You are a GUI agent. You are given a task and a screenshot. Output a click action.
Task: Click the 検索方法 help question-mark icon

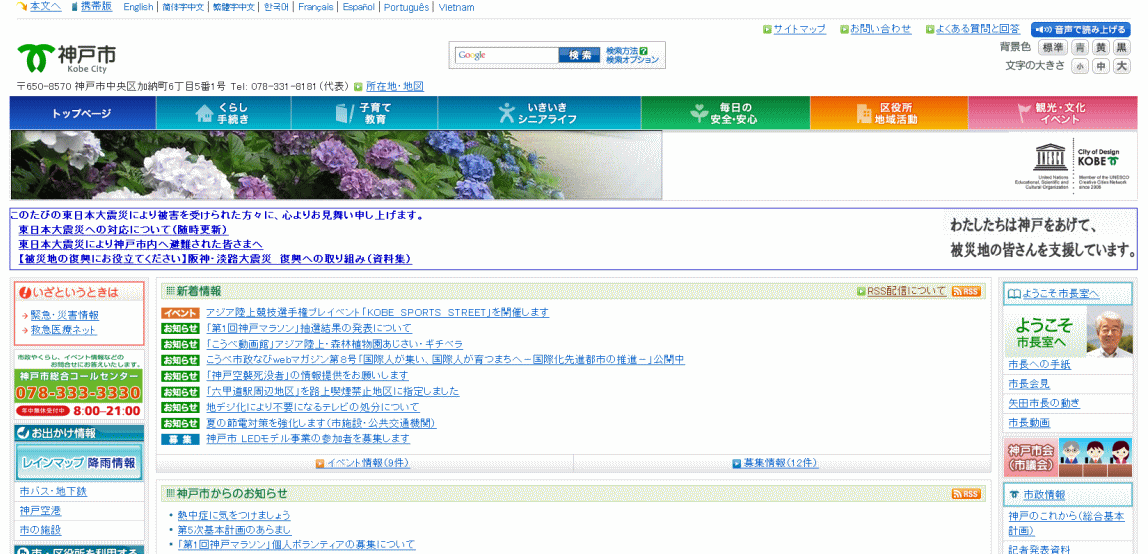pos(644,51)
